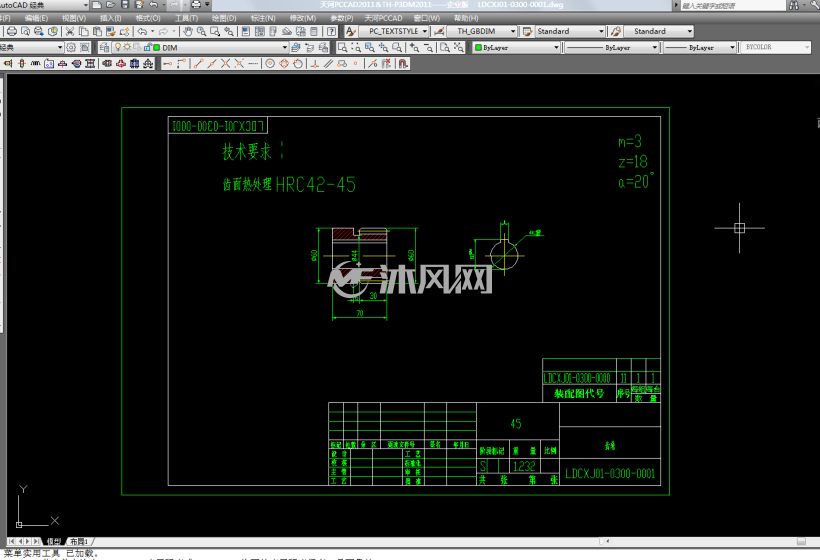Viewport: 820px width, 560px height.
Task: Open Help question mark icon
Action: [331, 31]
